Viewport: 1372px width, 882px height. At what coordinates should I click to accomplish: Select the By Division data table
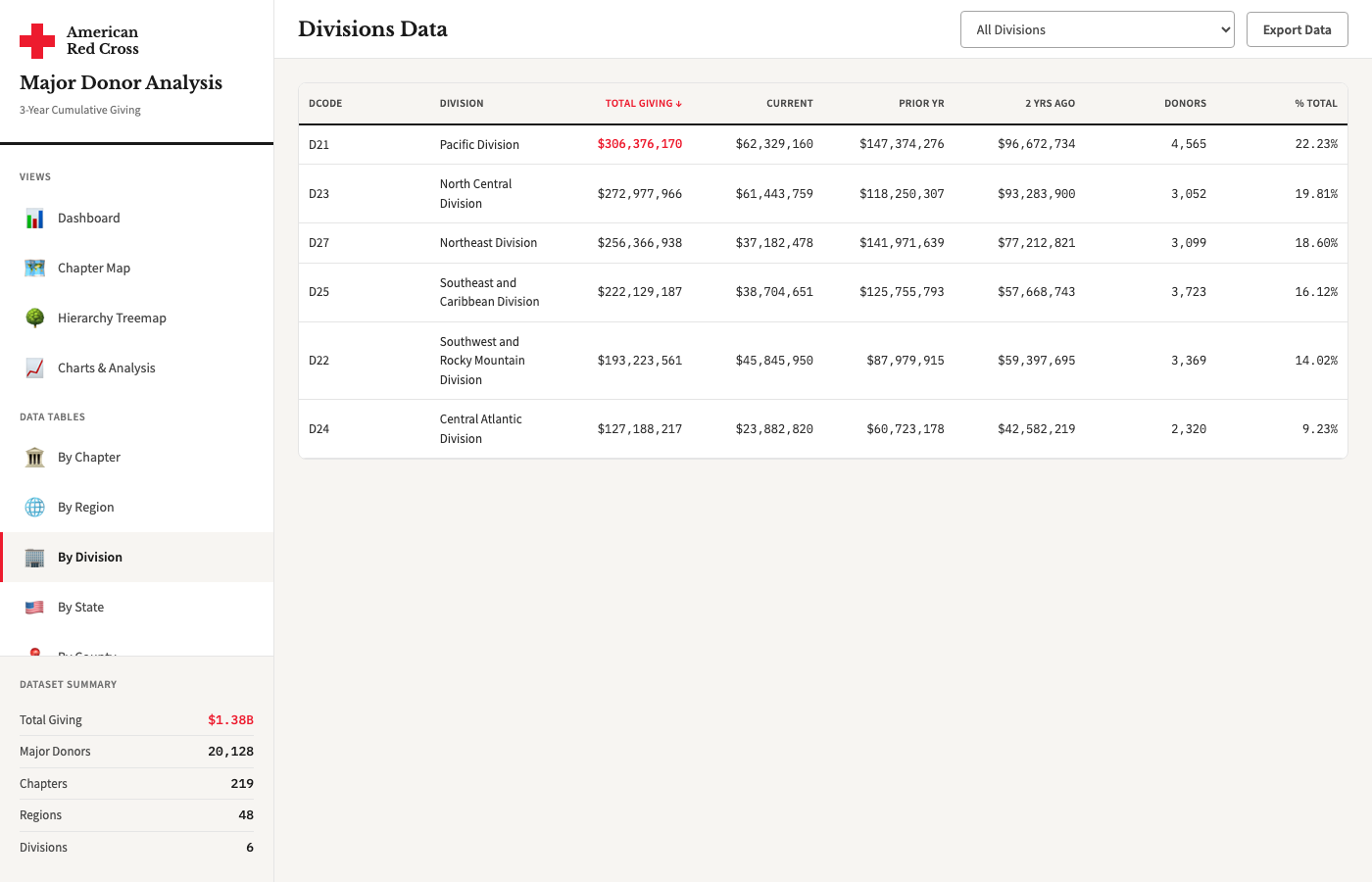tap(137, 558)
